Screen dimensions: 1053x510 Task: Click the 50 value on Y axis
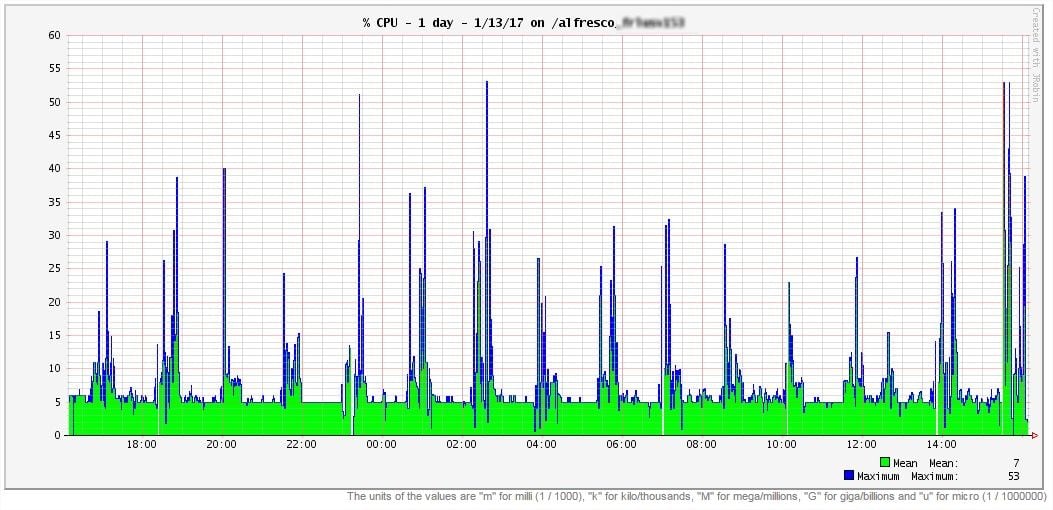[x=54, y=102]
